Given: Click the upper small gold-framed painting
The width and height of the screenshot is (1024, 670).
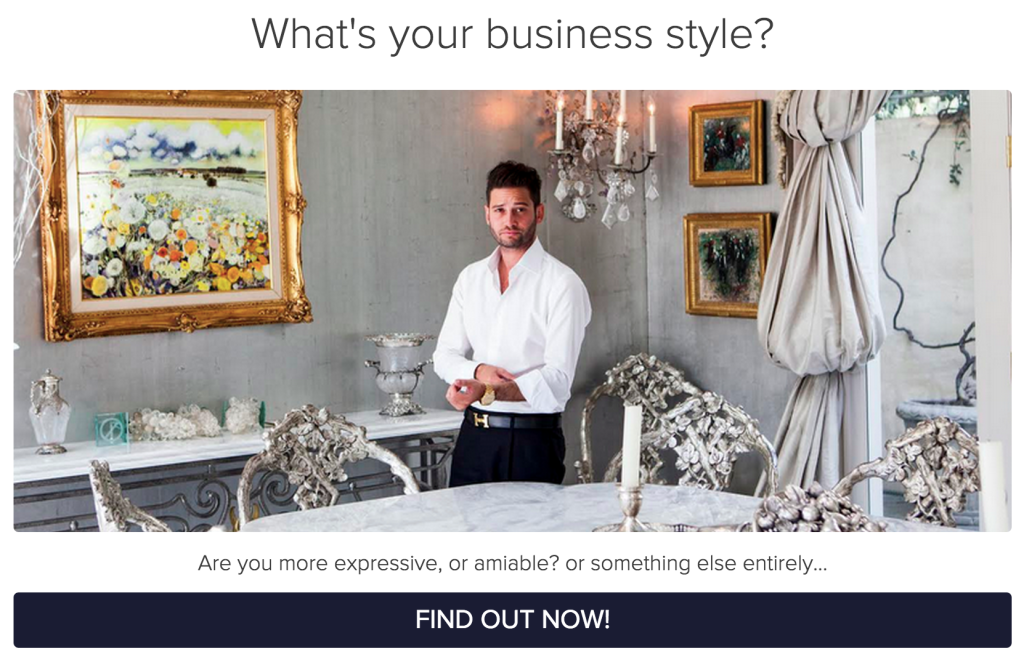Looking at the screenshot, I should point(727,144).
